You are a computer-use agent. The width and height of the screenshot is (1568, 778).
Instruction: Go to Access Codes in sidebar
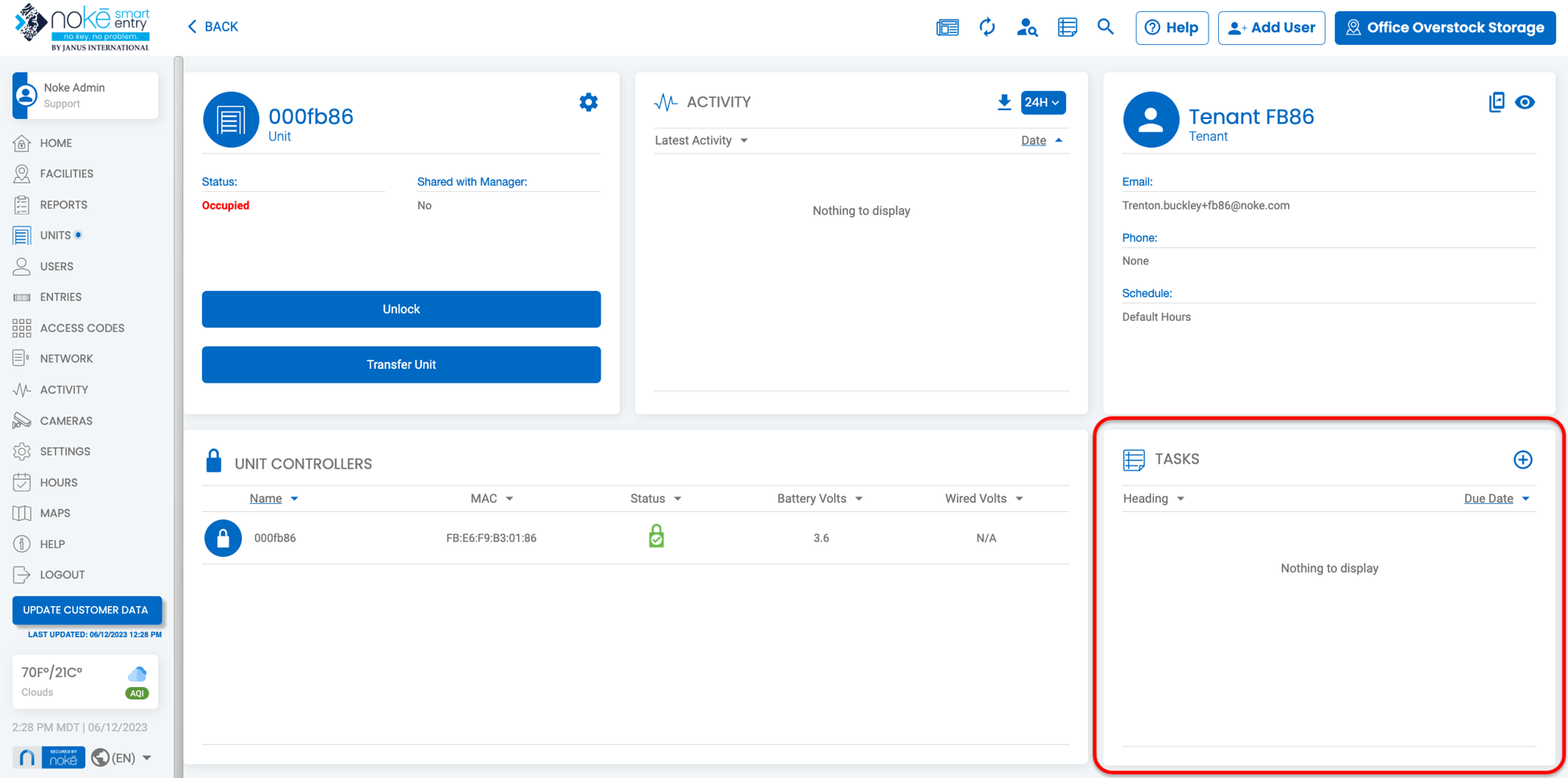(82, 328)
